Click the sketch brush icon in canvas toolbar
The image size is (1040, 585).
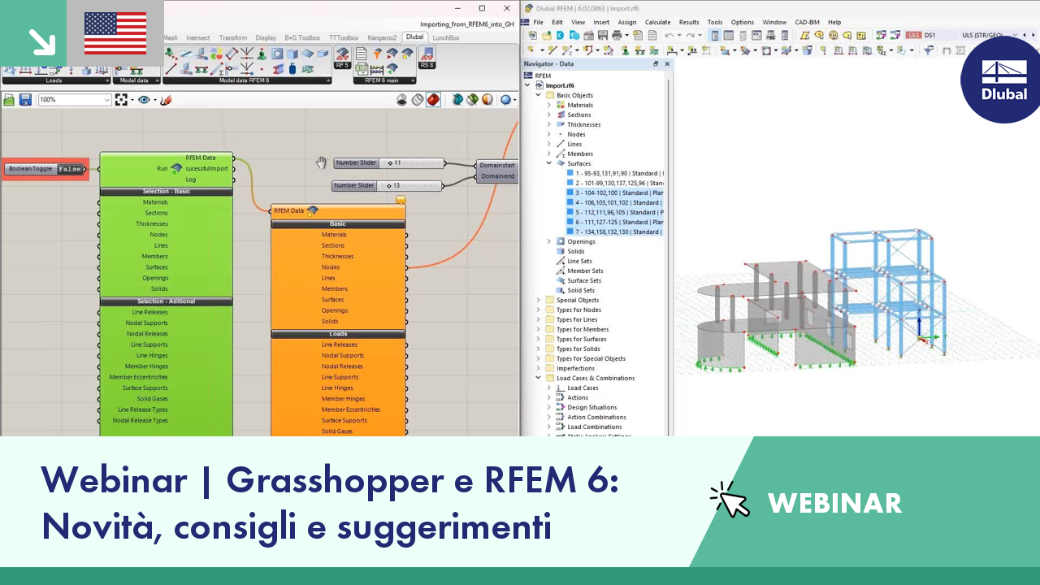[x=166, y=99]
